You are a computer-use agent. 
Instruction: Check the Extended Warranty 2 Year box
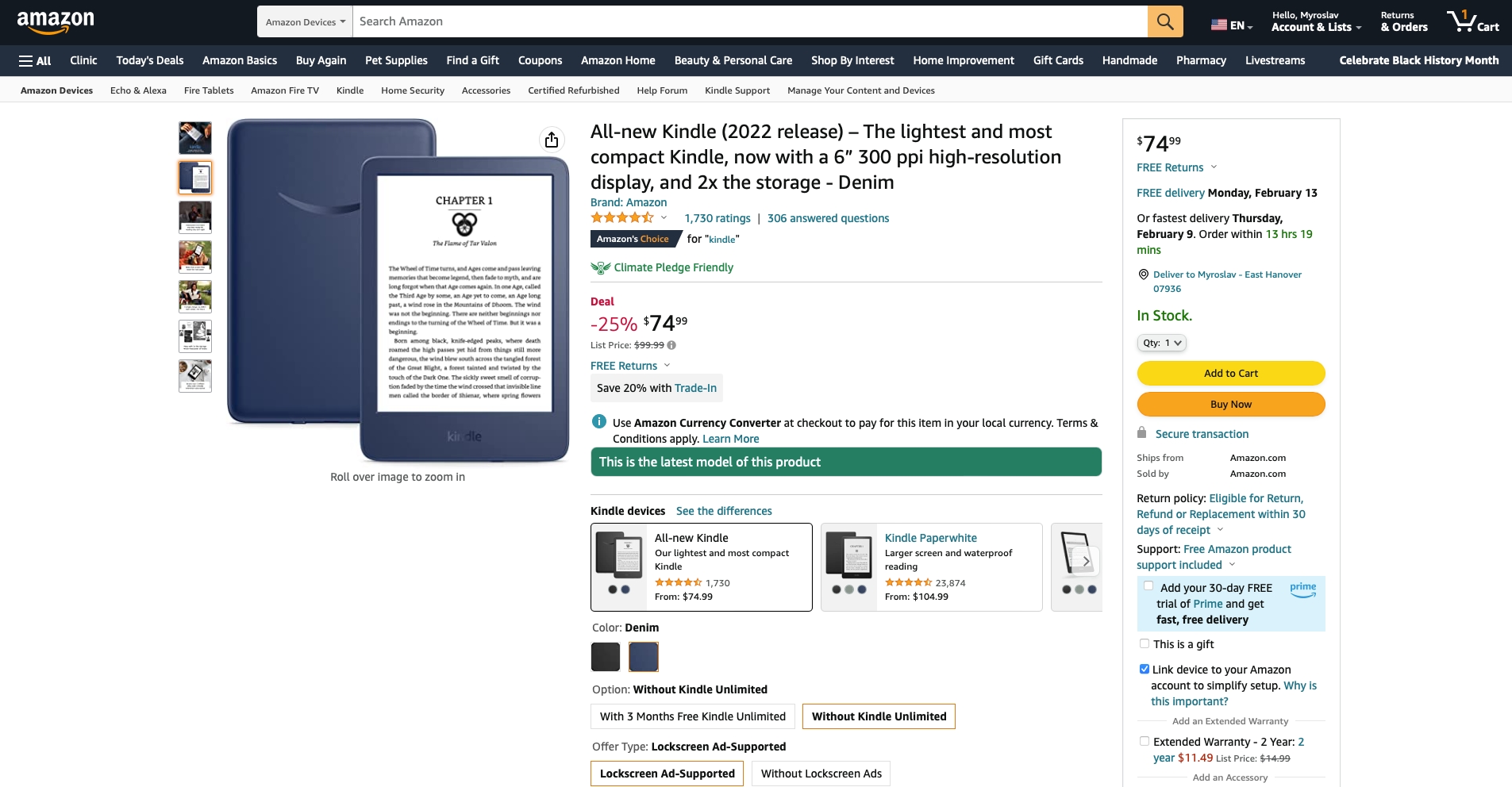[x=1144, y=741]
